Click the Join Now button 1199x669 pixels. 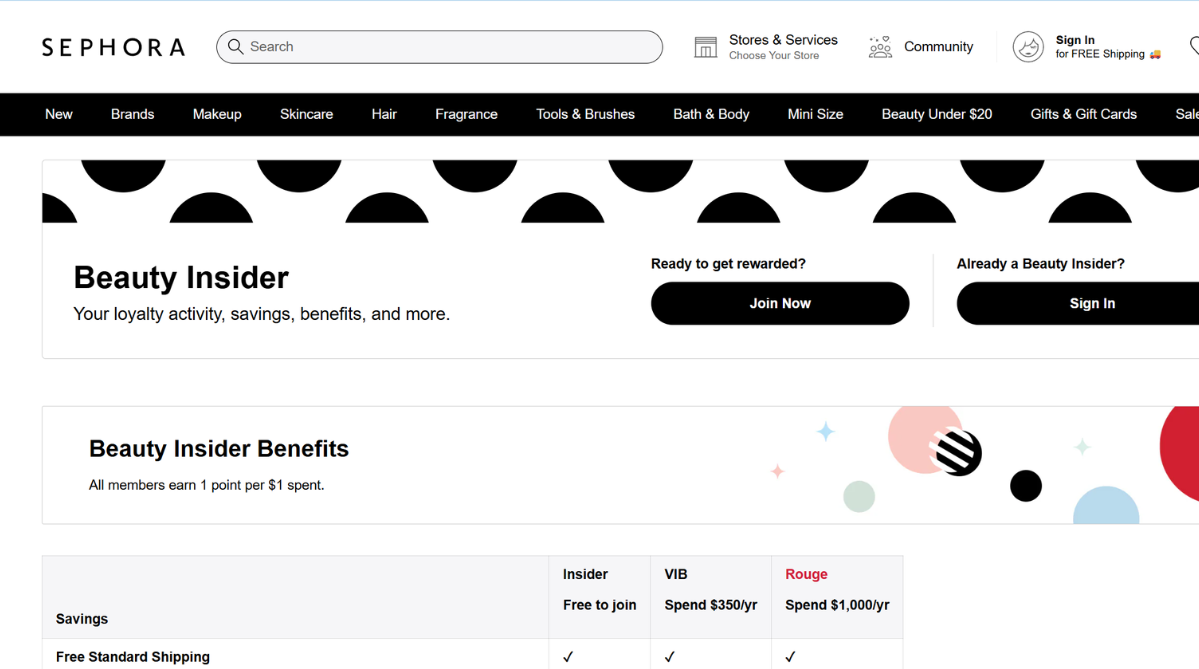780,304
